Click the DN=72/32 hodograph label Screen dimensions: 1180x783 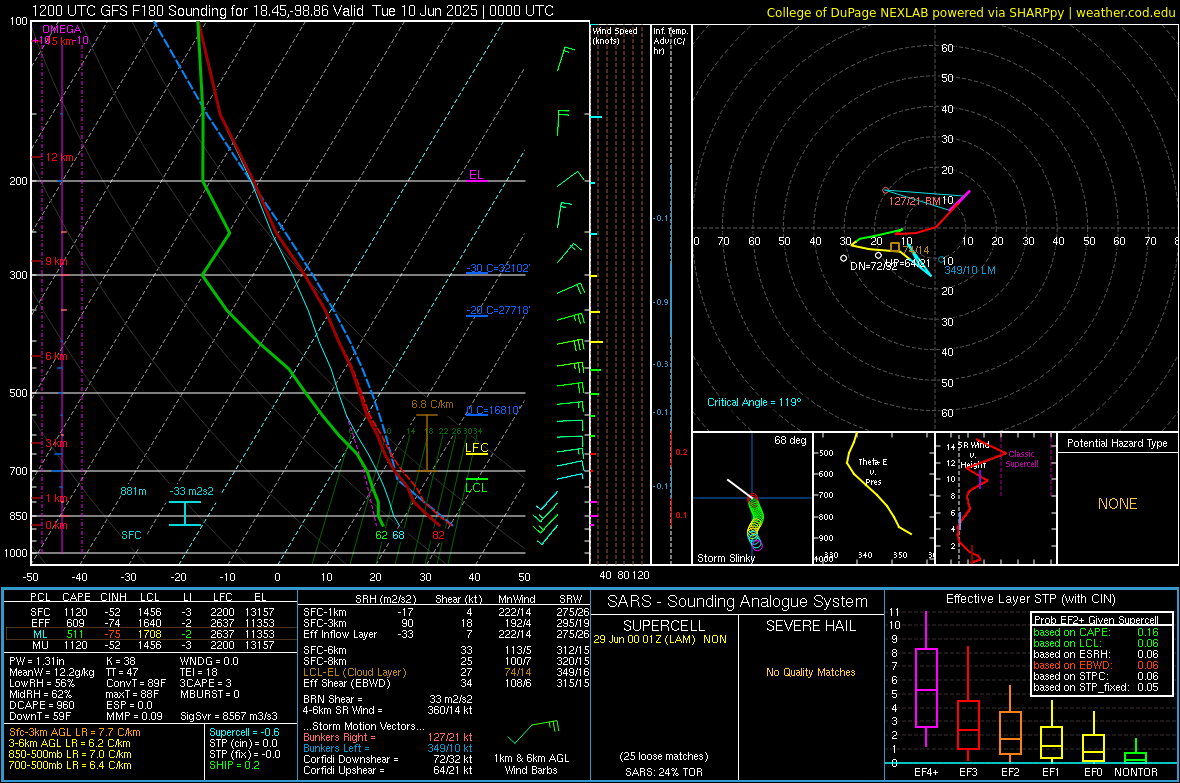873,267
